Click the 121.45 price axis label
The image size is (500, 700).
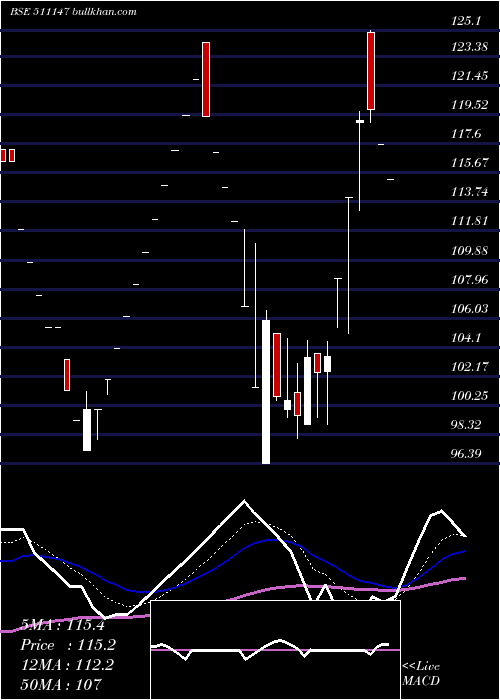tap(469, 75)
